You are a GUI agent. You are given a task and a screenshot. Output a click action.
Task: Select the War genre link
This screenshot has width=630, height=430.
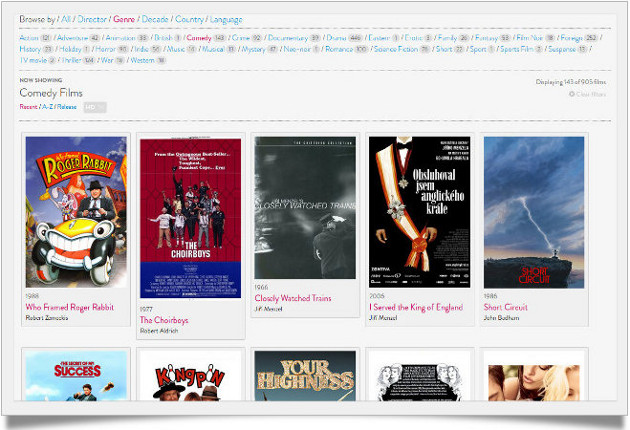tap(106, 60)
